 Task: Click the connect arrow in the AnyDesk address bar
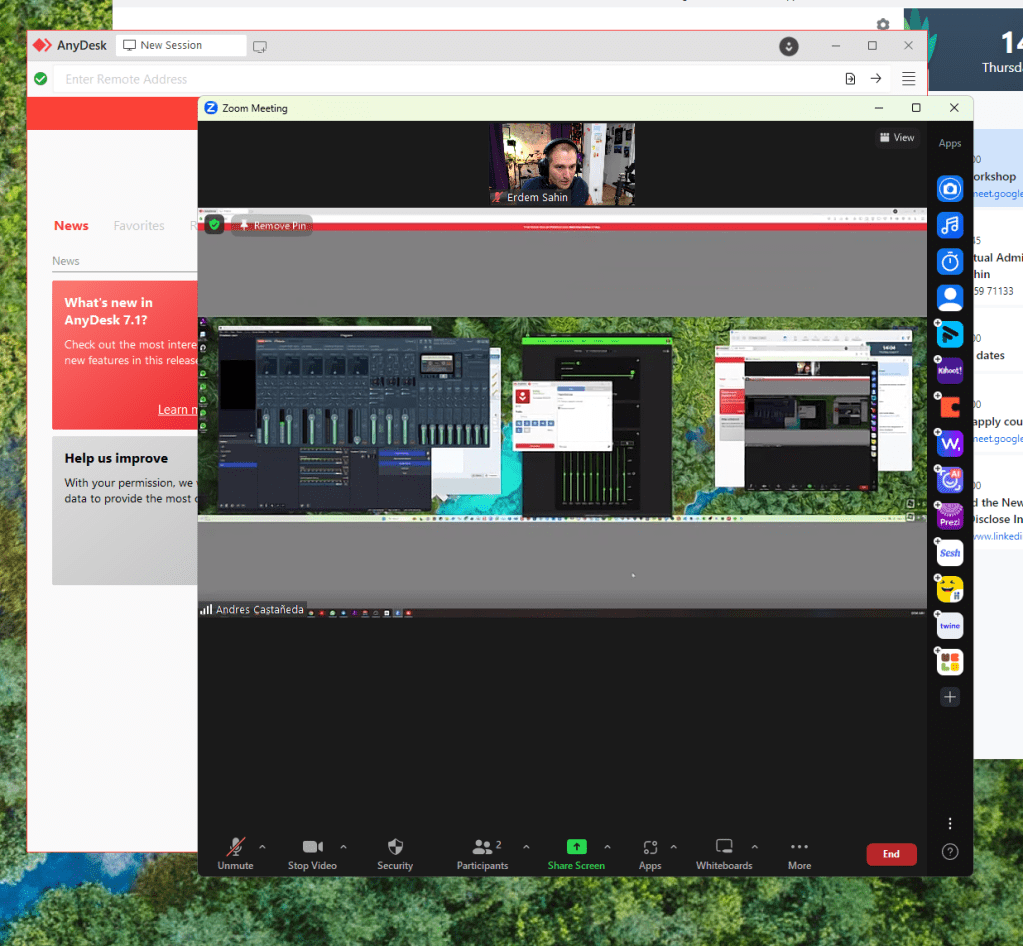pyautogui.click(x=876, y=79)
